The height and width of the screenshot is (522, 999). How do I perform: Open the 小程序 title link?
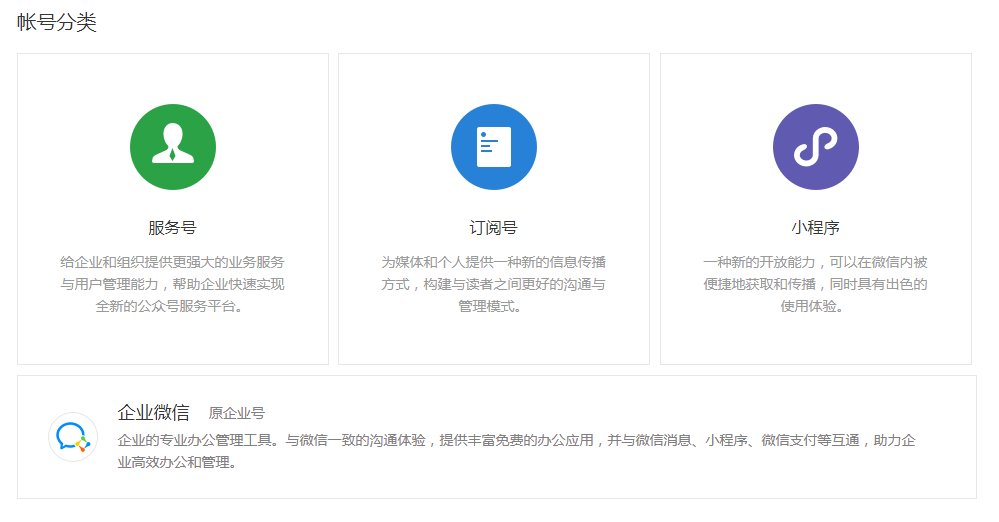tap(815, 228)
